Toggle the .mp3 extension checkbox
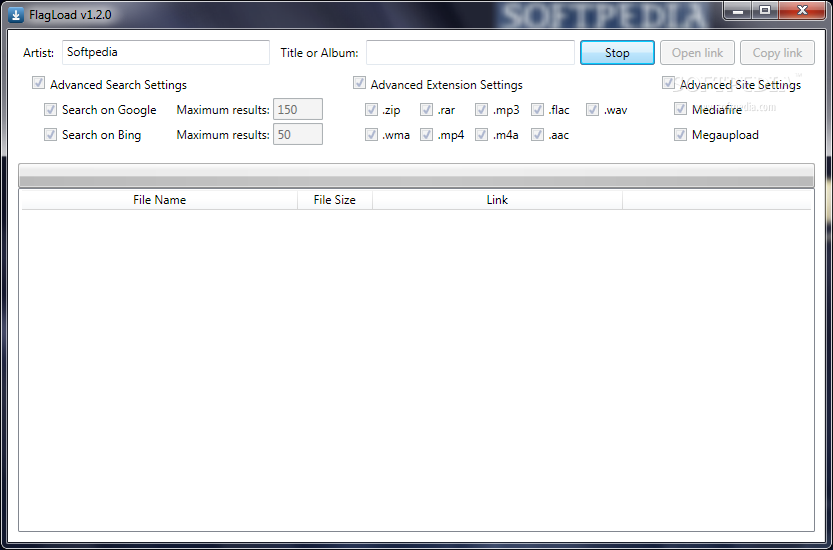Image resolution: width=833 pixels, height=550 pixels. click(481, 109)
